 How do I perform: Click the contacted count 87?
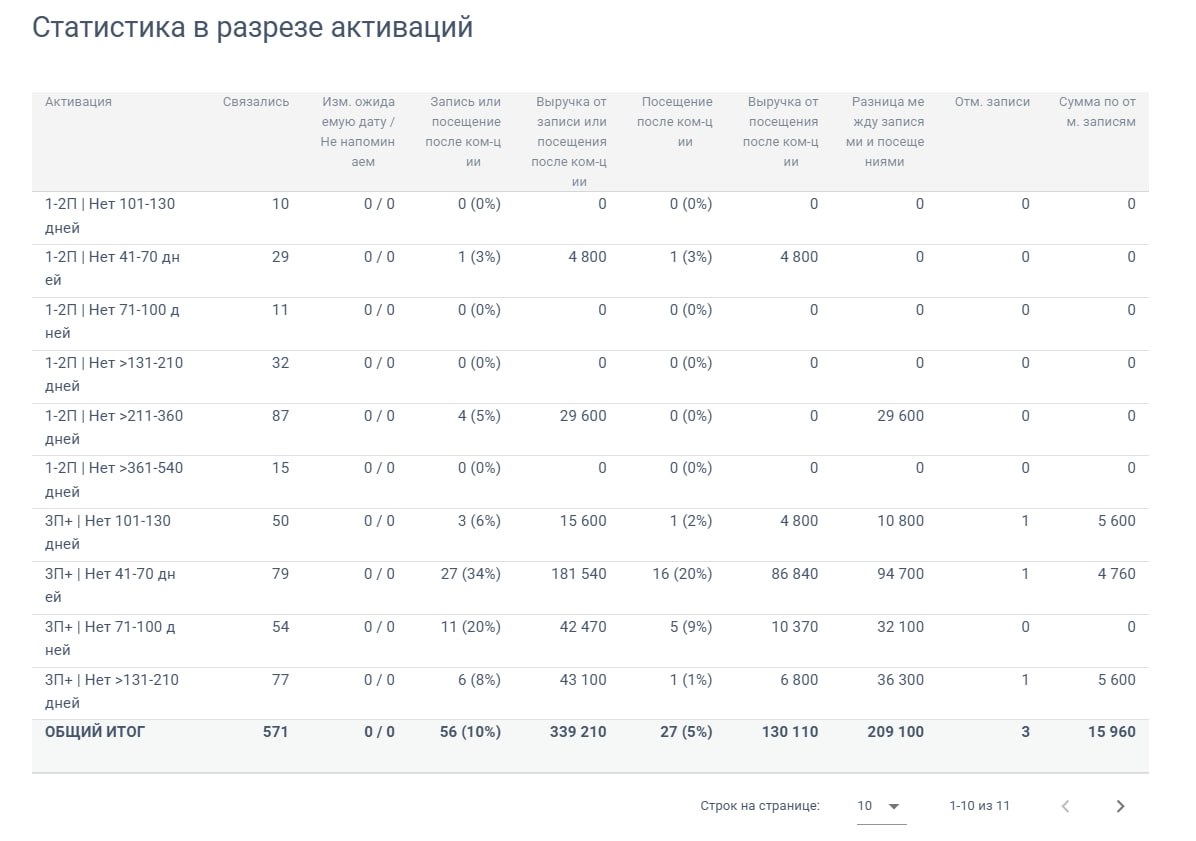coord(281,416)
